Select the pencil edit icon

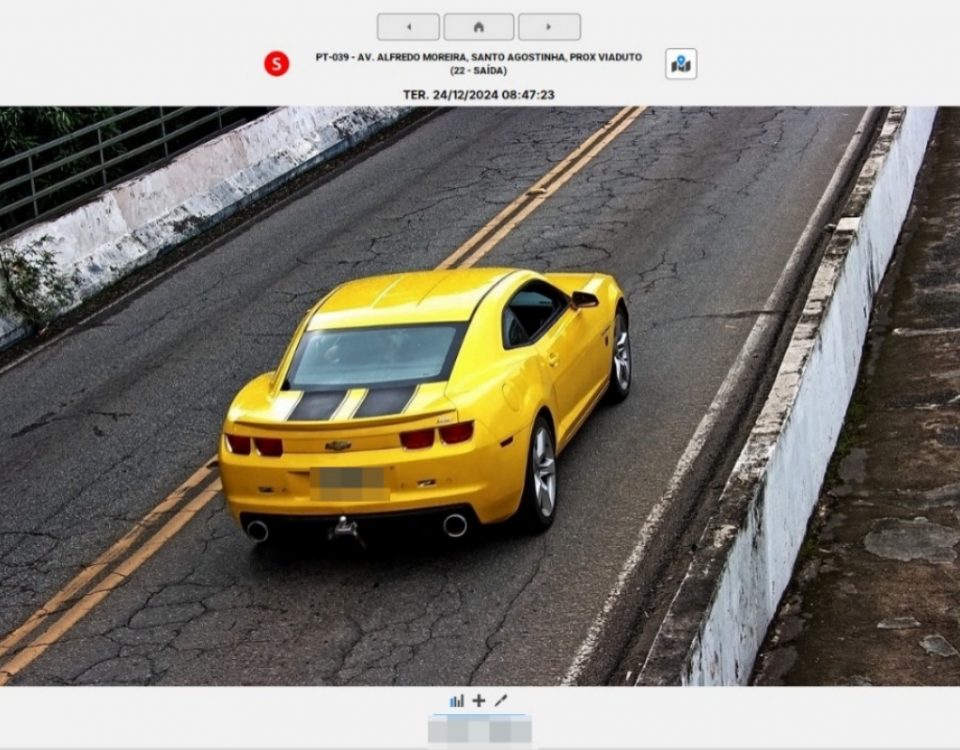(x=501, y=701)
